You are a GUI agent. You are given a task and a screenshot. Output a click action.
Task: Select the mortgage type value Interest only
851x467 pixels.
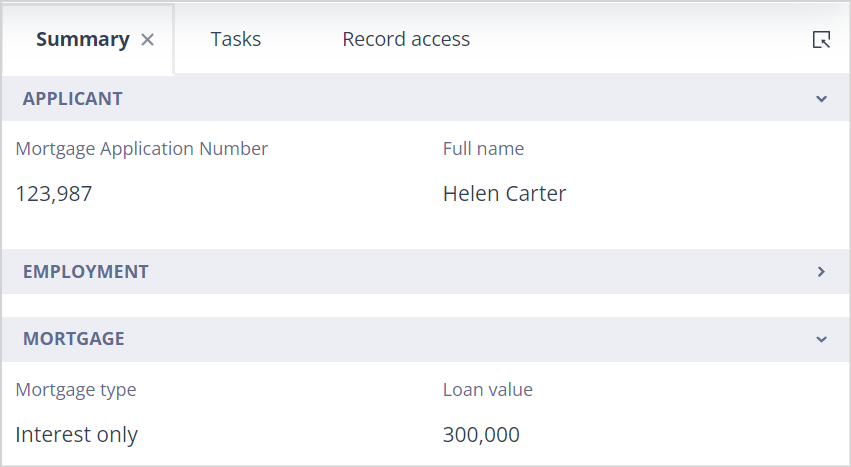(x=77, y=435)
